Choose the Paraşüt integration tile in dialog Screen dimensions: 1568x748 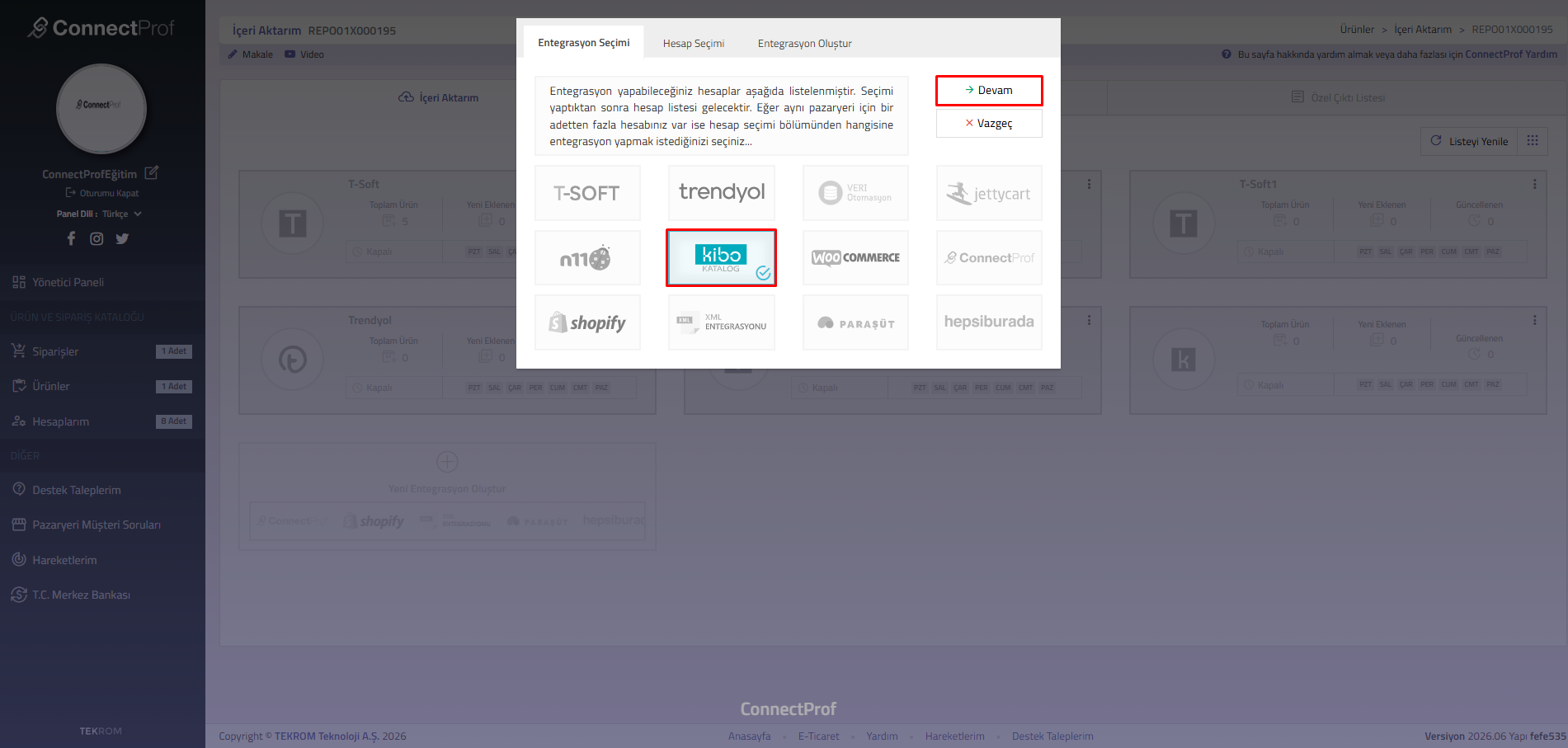coord(855,322)
